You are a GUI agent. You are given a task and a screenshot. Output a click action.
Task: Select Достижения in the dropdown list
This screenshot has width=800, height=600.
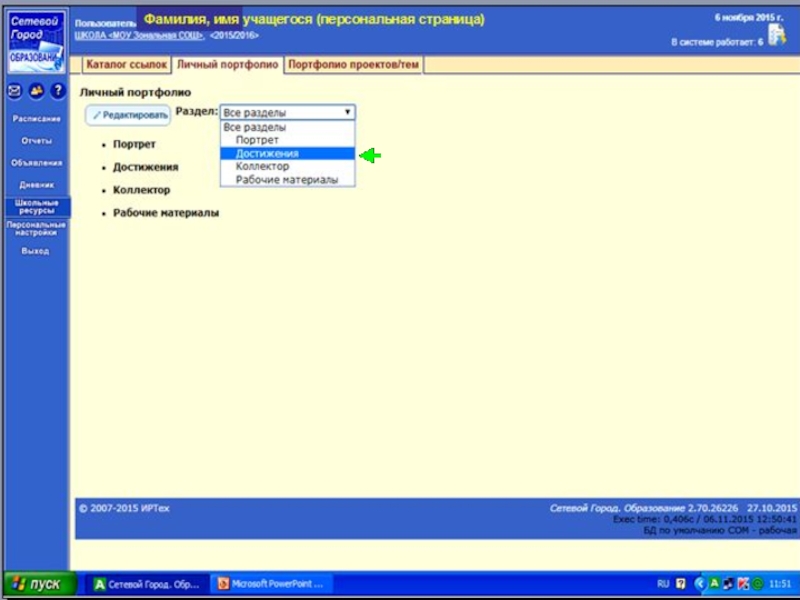(x=267, y=154)
